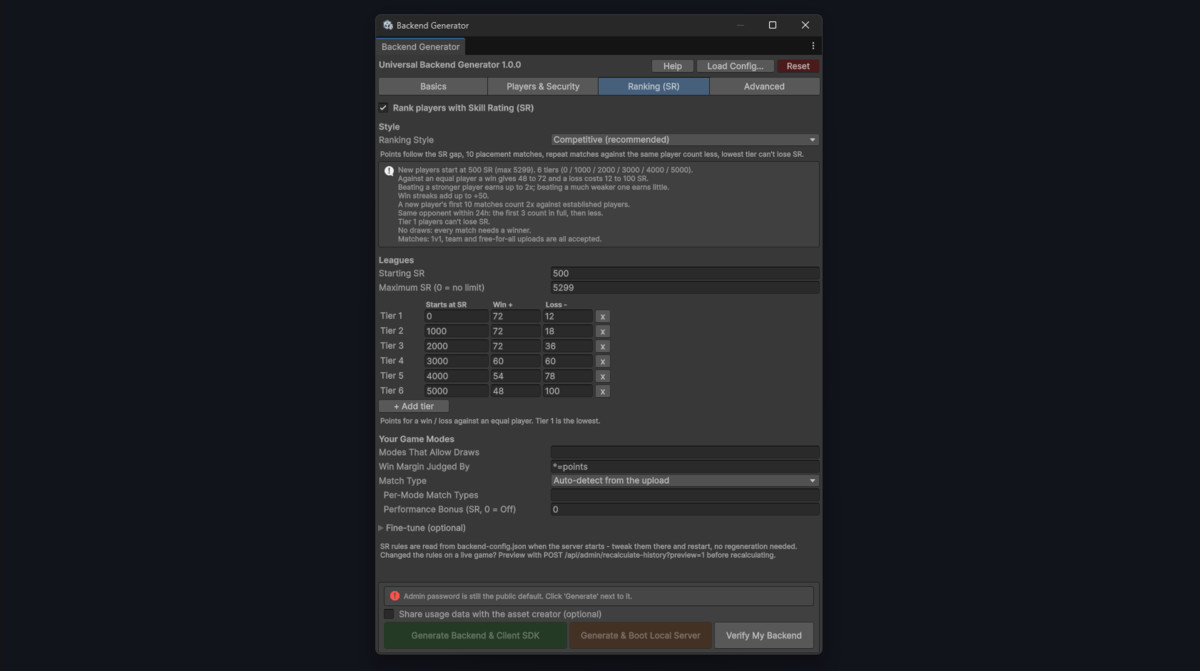Click Tier 4 Starts at SR field

[x=456, y=361]
